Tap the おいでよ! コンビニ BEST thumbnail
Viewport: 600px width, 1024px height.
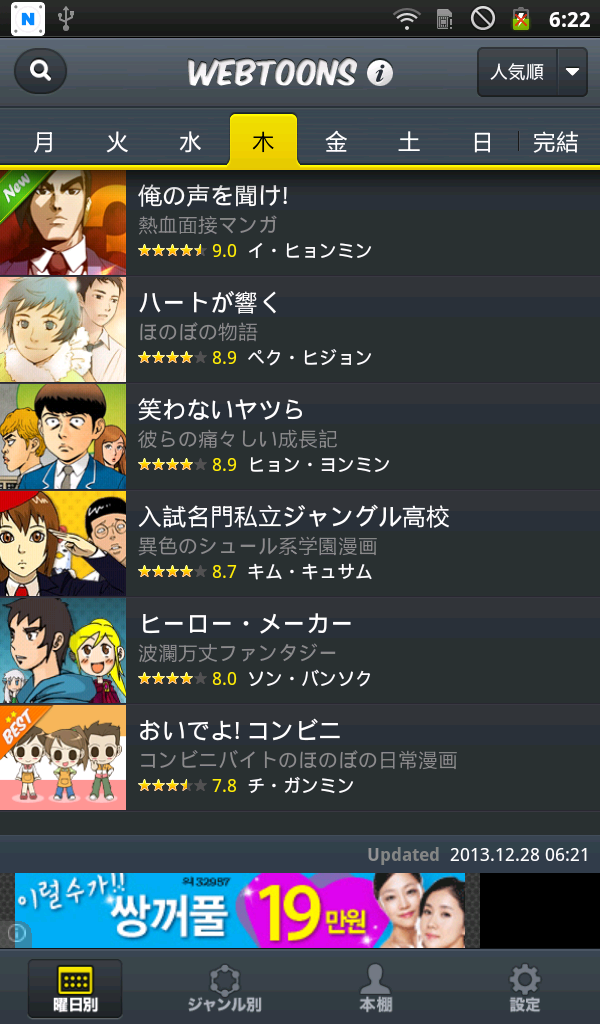coord(63,758)
